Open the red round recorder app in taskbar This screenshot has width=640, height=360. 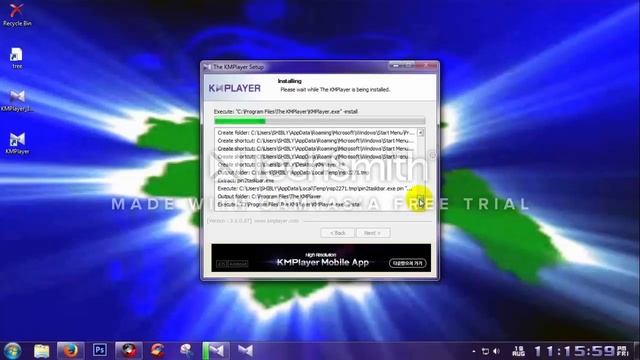(129, 351)
